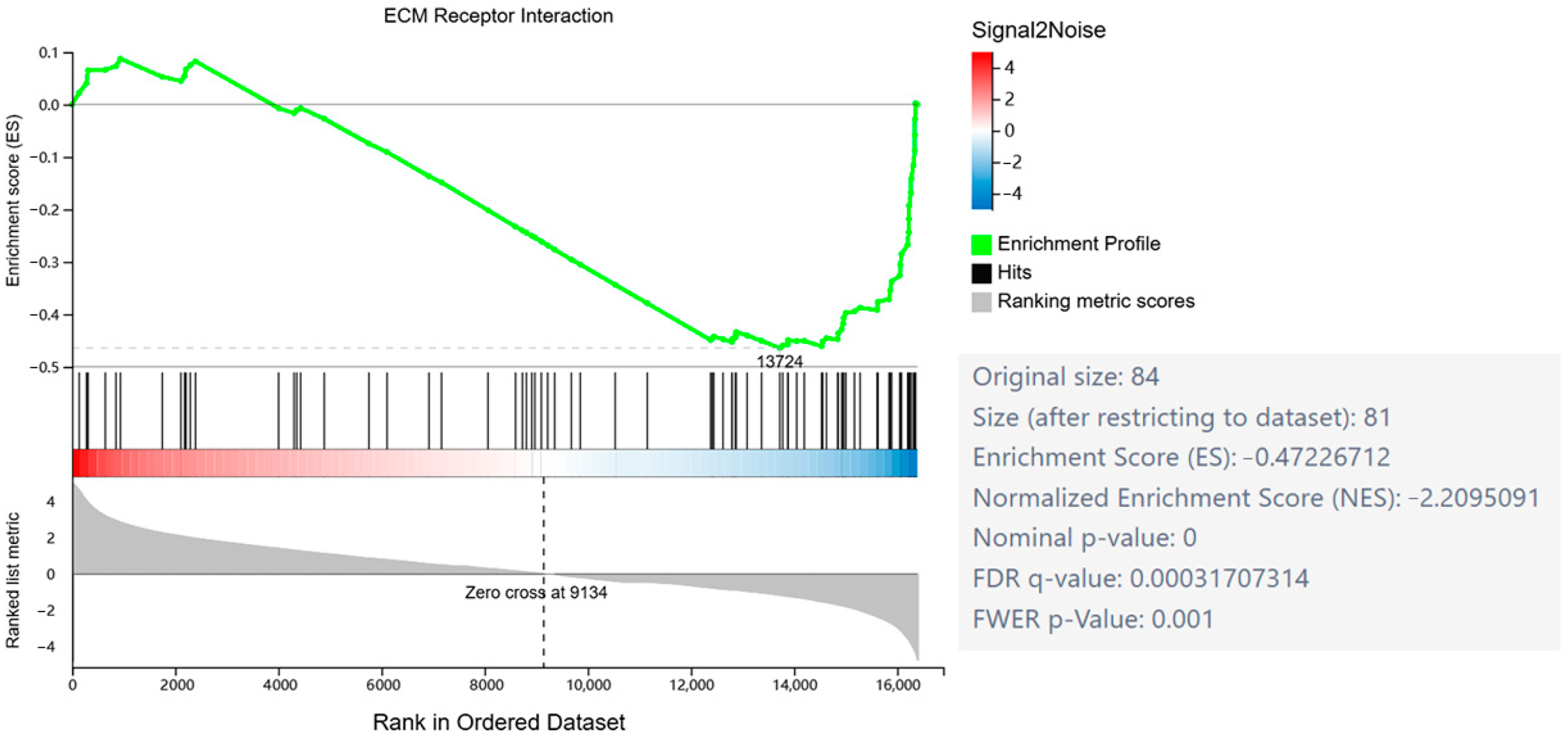Click the ECM Receptor Interaction chart title

[498, 16]
